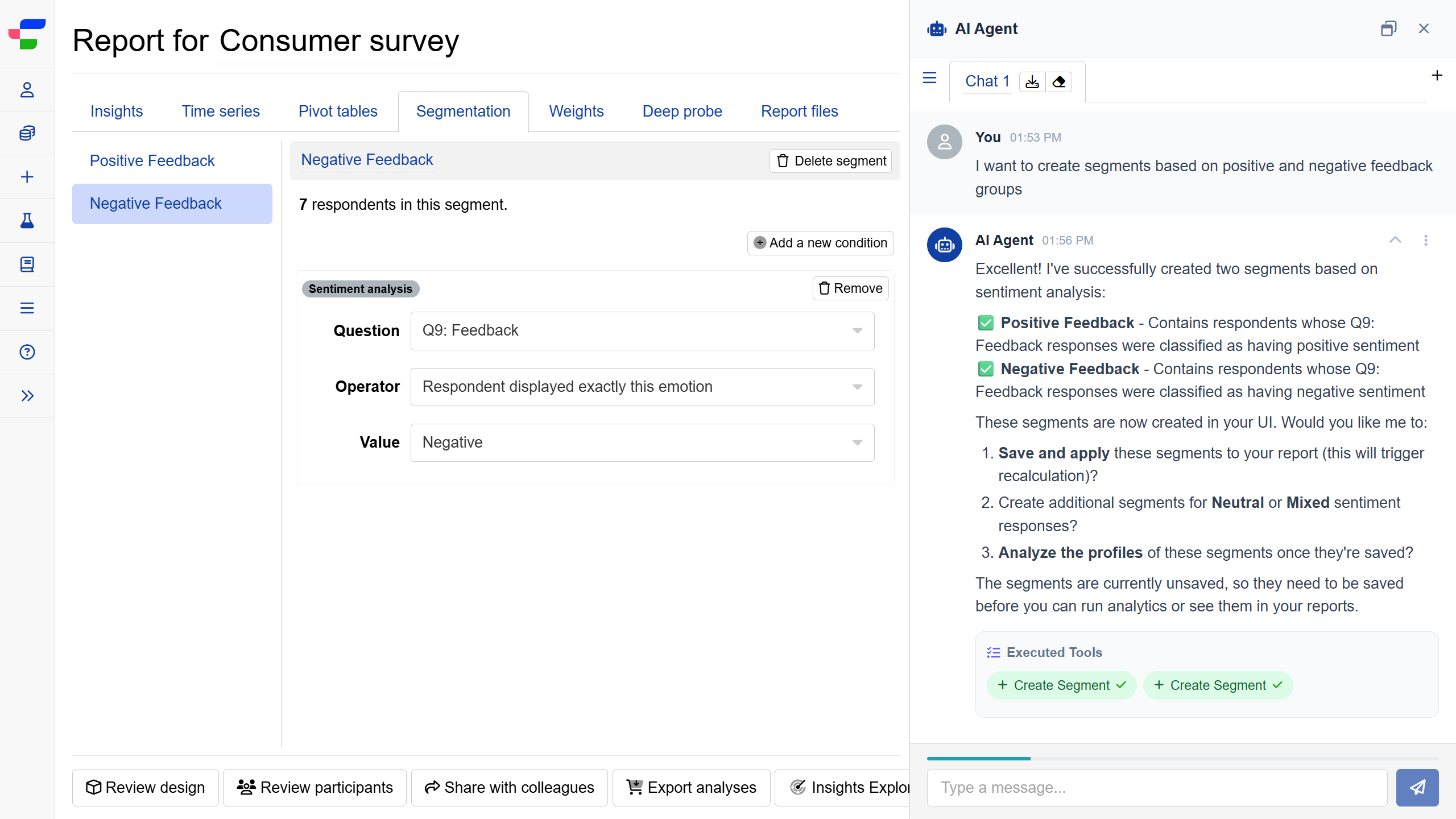Click the Delete segment button
The height and width of the screenshot is (819, 1456).
coord(830,161)
